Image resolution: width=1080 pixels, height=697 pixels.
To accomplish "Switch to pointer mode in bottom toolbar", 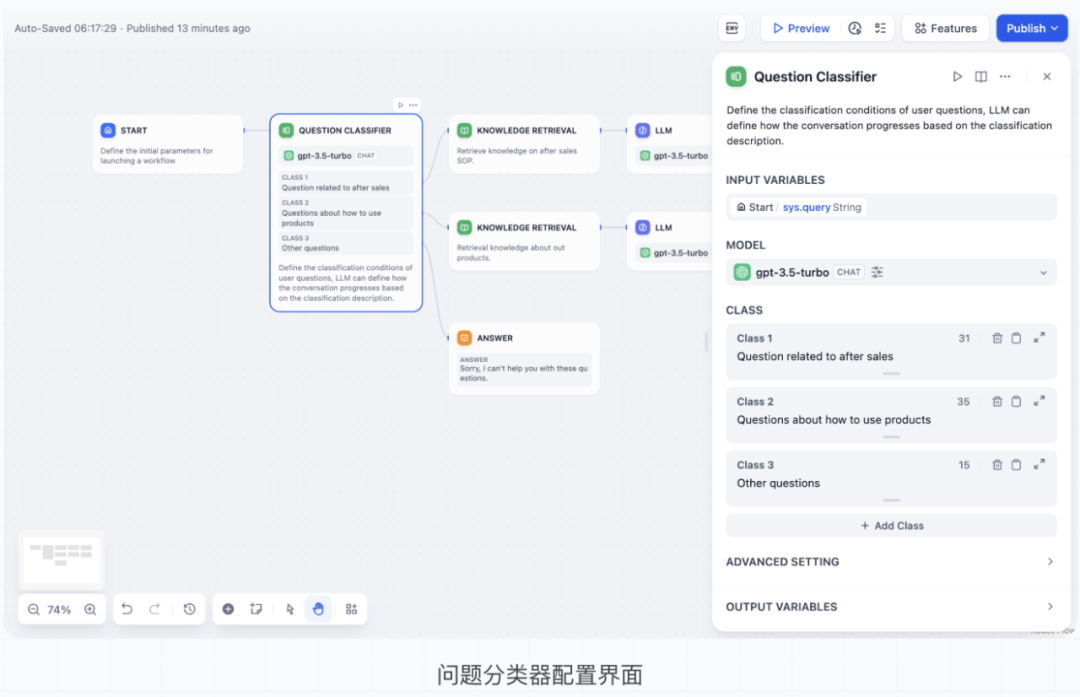I will pyautogui.click(x=290, y=609).
